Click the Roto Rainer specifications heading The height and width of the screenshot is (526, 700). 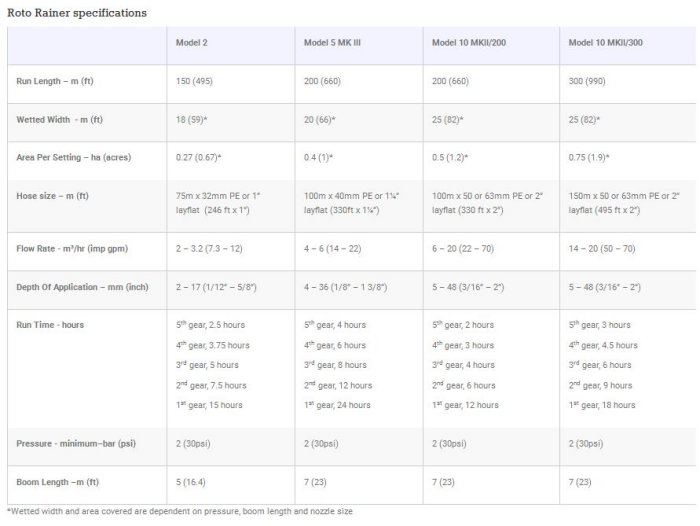pyautogui.click(x=77, y=13)
